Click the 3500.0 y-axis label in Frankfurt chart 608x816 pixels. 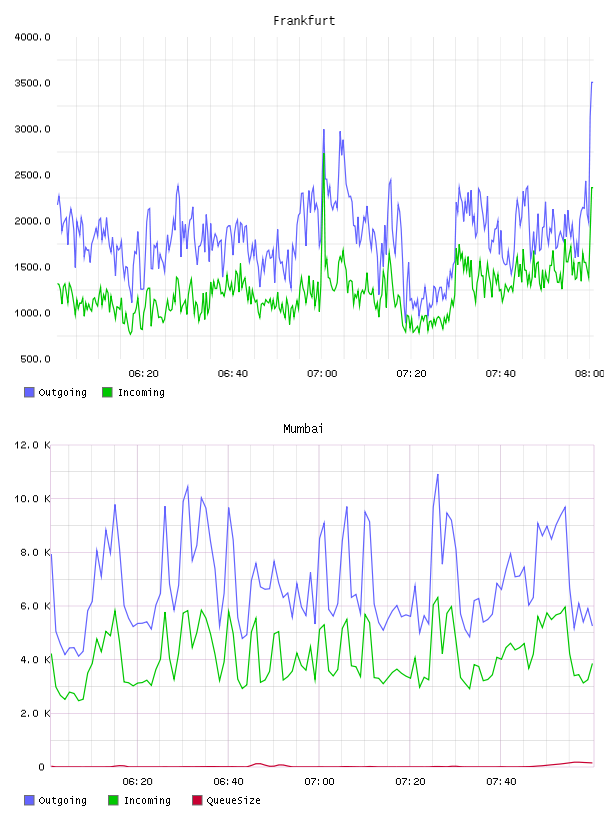coord(32,83)
